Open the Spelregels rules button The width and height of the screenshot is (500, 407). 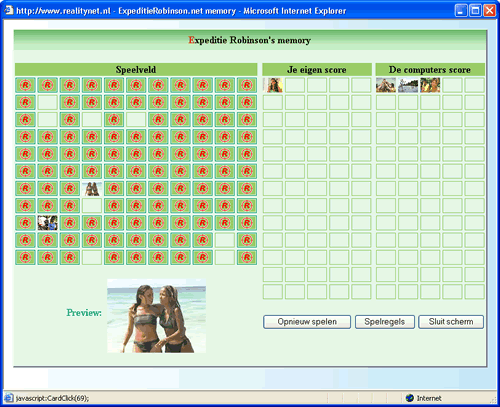[x=385, y=322]
